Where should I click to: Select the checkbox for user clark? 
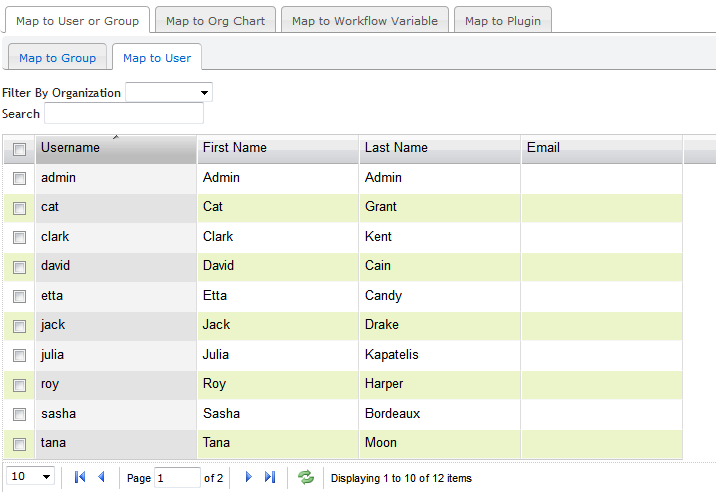click(19, 237)
